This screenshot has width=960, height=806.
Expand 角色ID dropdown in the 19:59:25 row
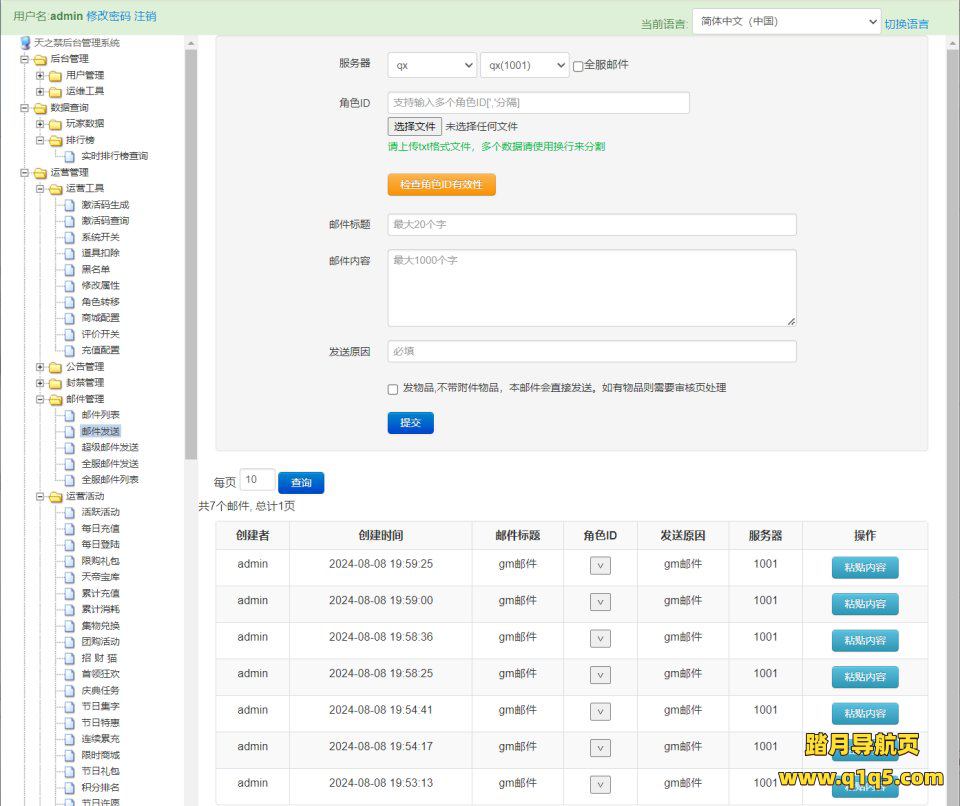600,567
